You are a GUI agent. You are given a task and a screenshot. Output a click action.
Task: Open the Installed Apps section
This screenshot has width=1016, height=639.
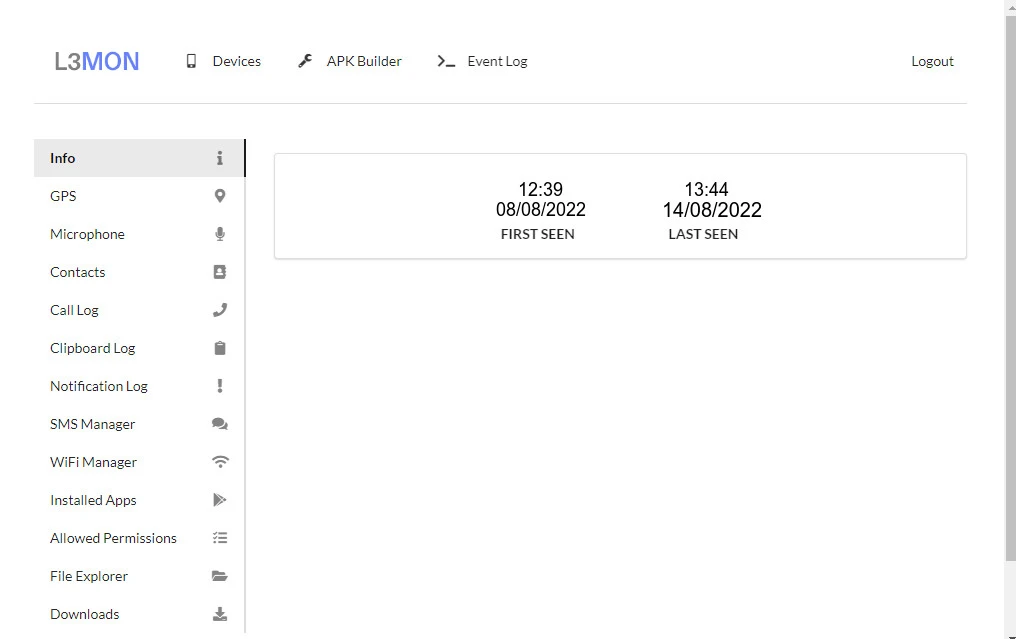coord(93,500)
